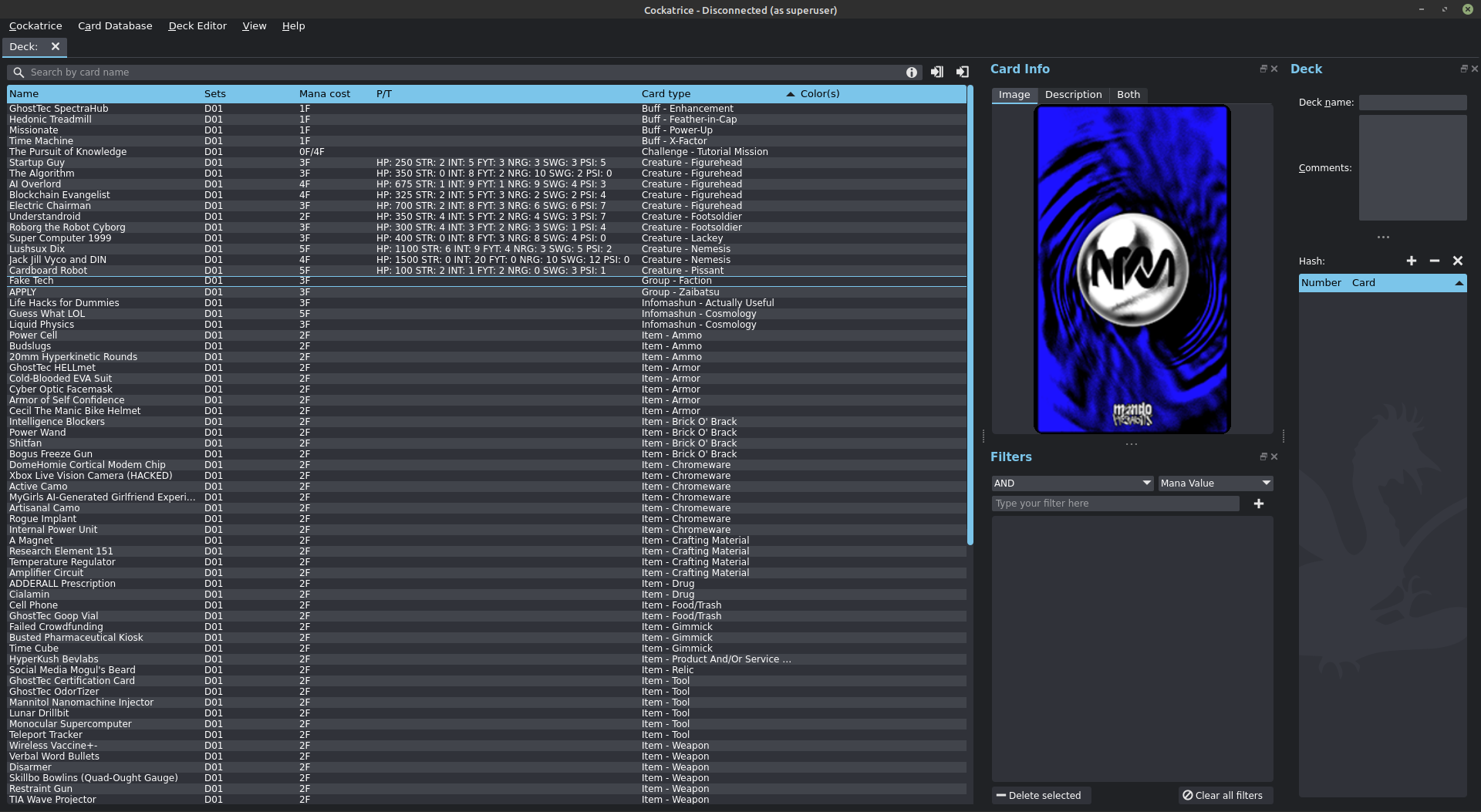
Task: Float the Filters panel
Action: tap(1263, 457)
